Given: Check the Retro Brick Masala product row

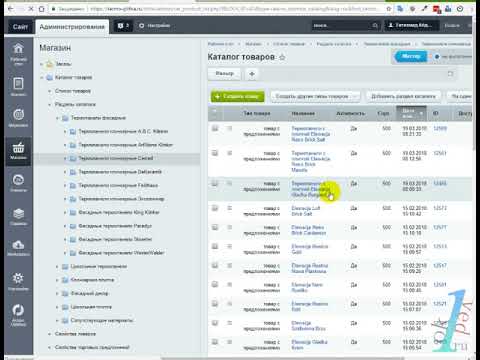Looking at the screenshot, I should [x=215, y=153].
